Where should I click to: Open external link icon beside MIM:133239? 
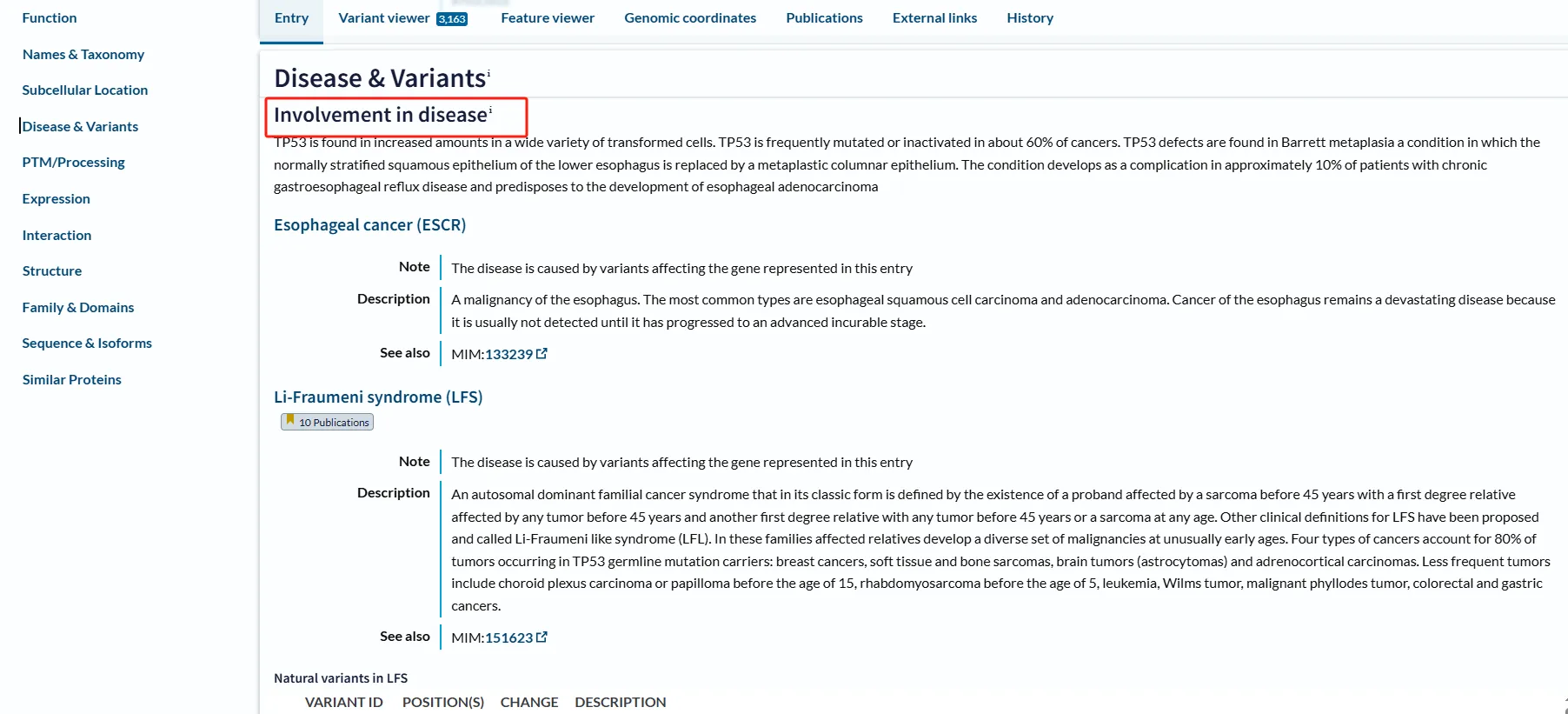(542, 354)
